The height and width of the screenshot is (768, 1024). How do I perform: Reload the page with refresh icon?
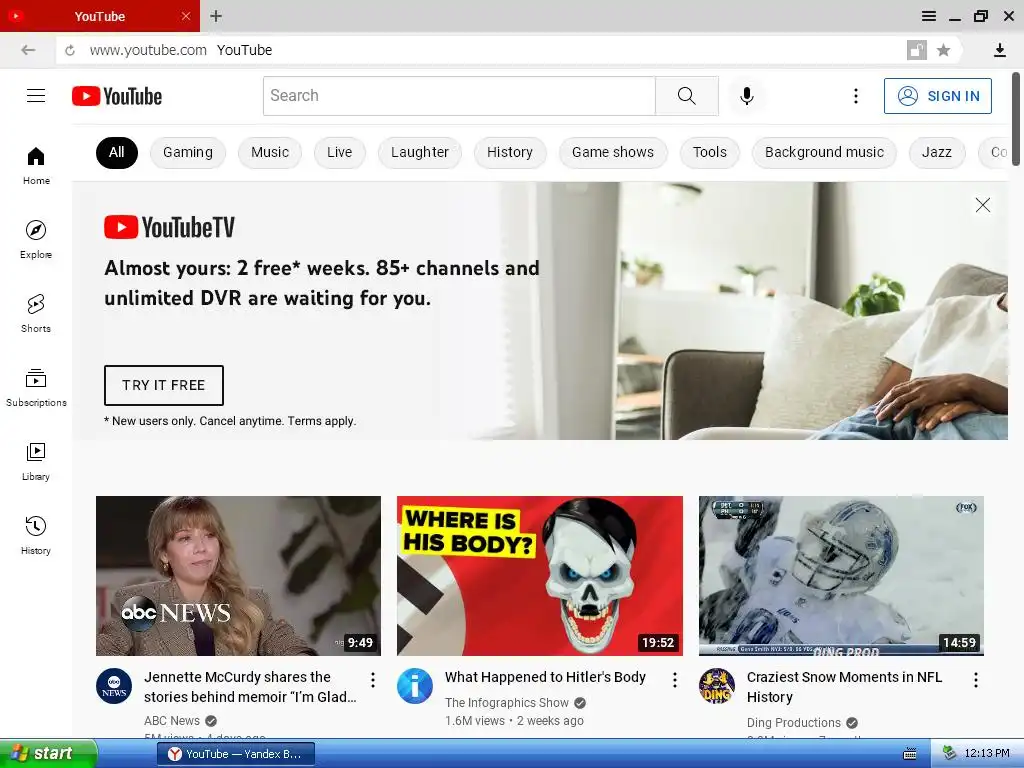(x=70, y=50)
